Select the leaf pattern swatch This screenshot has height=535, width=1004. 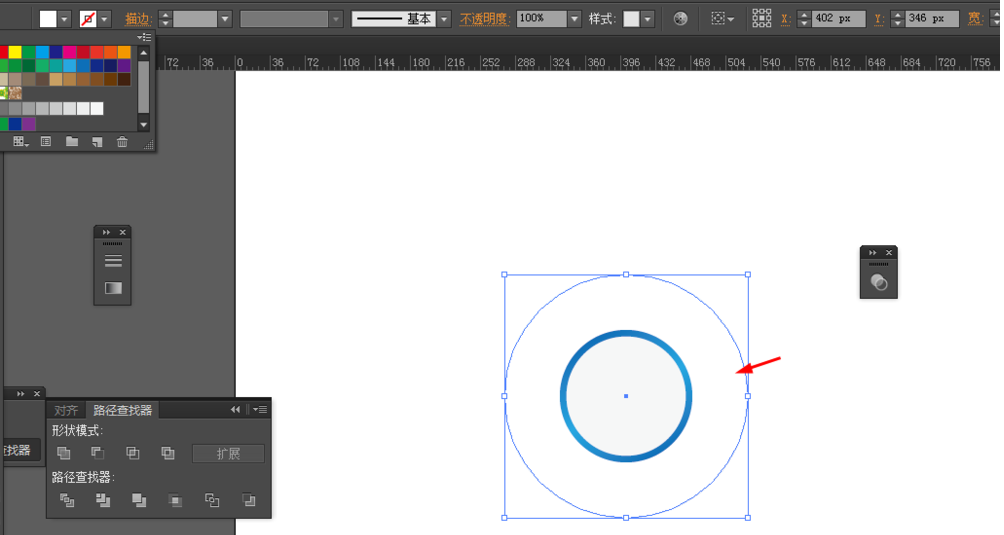[4, 93]
